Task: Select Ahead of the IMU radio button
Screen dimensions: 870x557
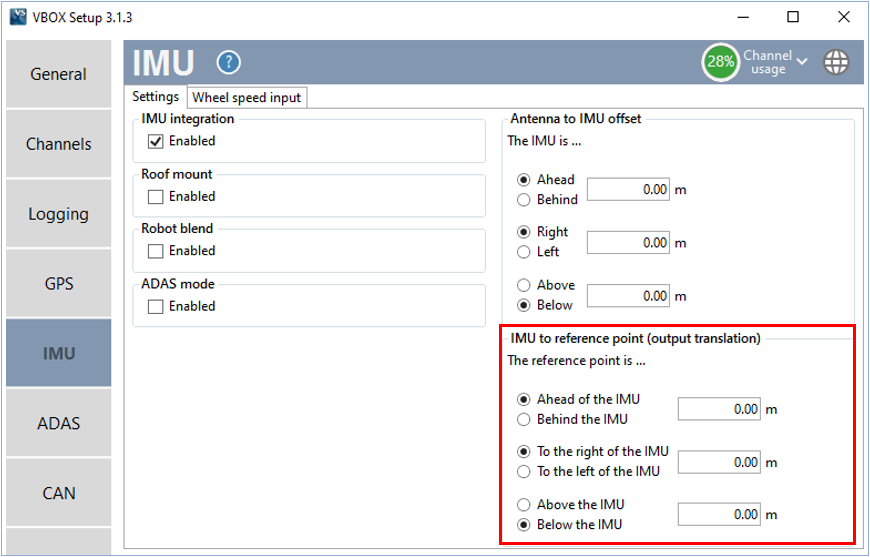Action: click(x=523, y=399)
